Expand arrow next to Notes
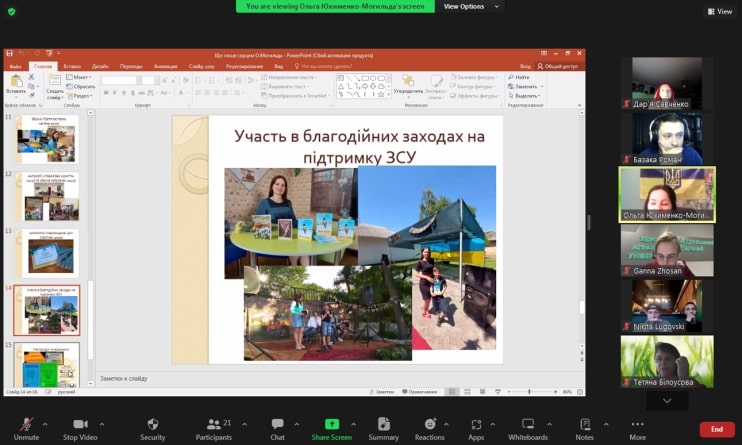This screenshot has width=742, height=445. click(x=606, y=424)
